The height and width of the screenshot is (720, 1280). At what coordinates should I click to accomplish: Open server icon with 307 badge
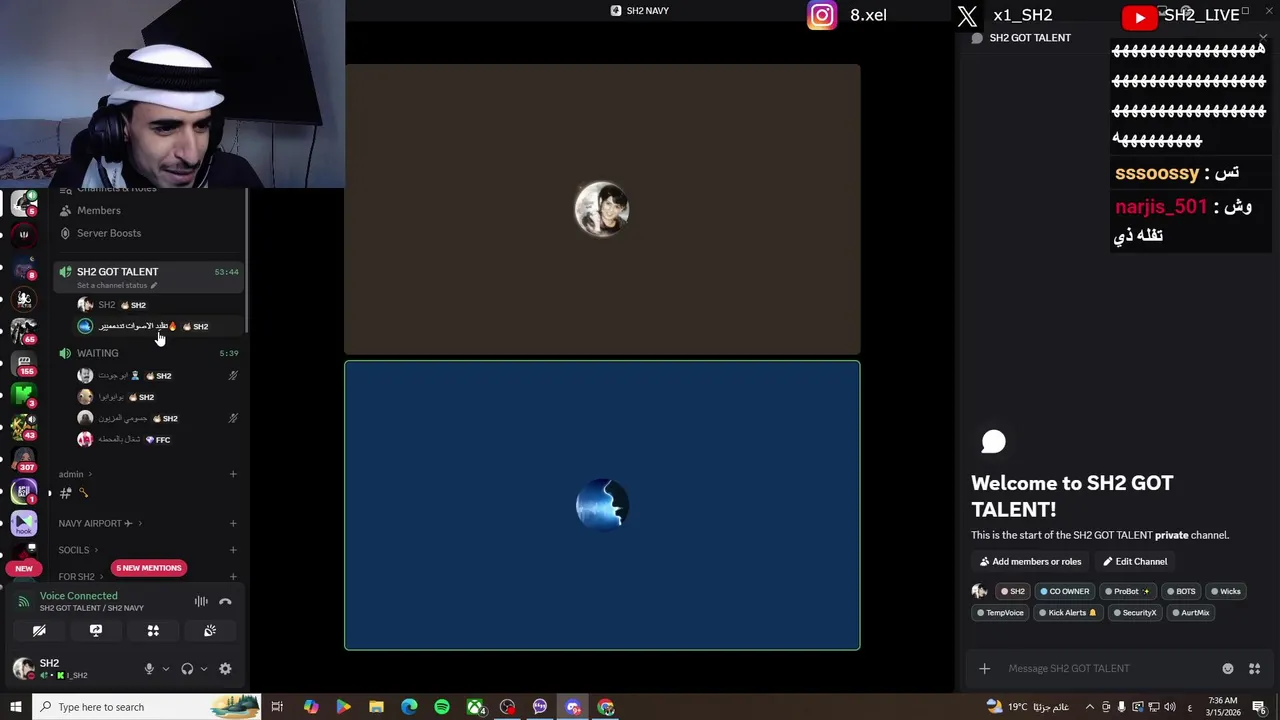point(24,458)
